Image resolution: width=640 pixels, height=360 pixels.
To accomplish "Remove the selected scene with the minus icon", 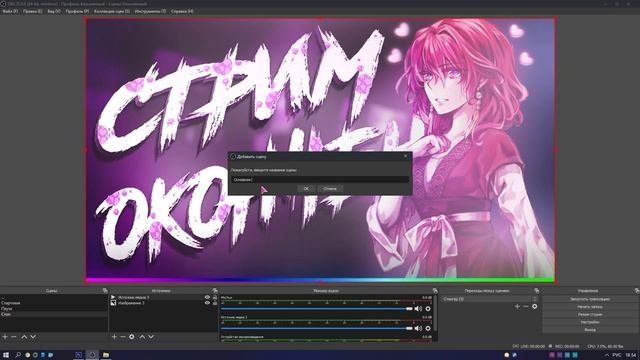I will pos(13,337).
